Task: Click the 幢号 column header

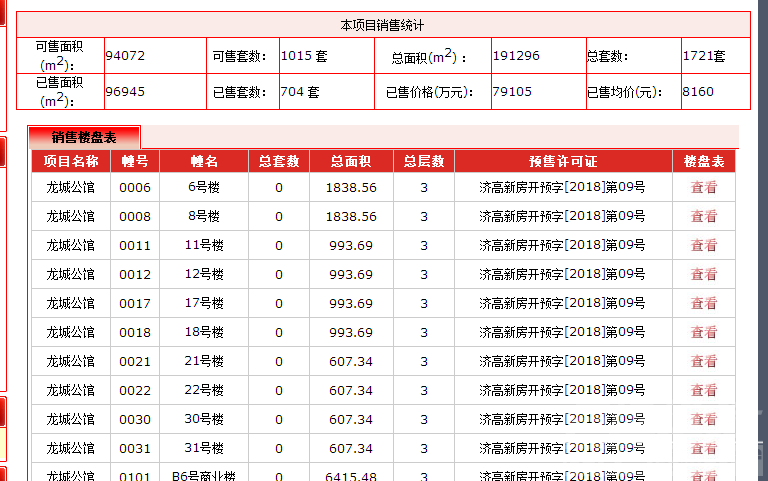Action: tap(135, 161)
